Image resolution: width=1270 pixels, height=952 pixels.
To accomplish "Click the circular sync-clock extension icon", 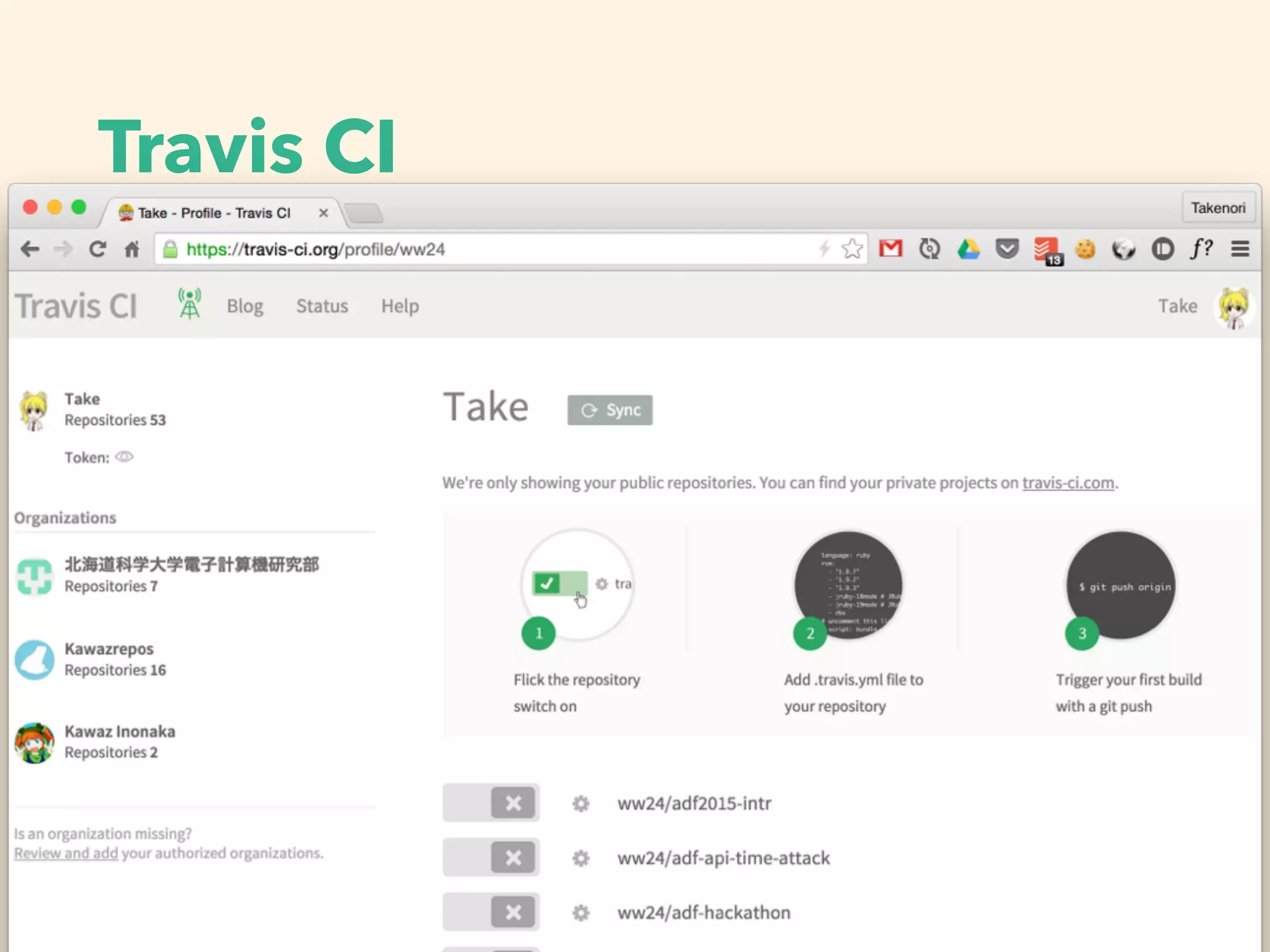I will [929, 249].
